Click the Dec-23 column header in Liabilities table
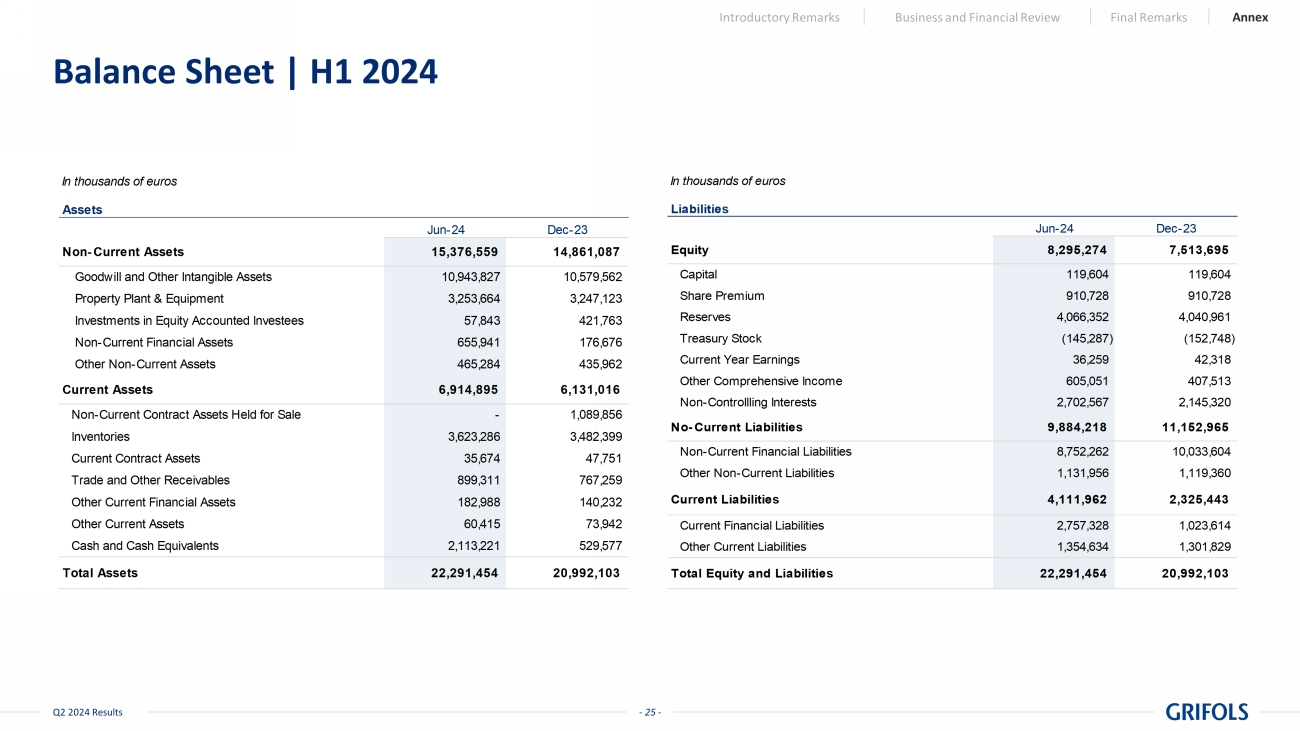The height and width of the screenshot is (731, 1300). pyautogui.click(x=1176, y=229)
